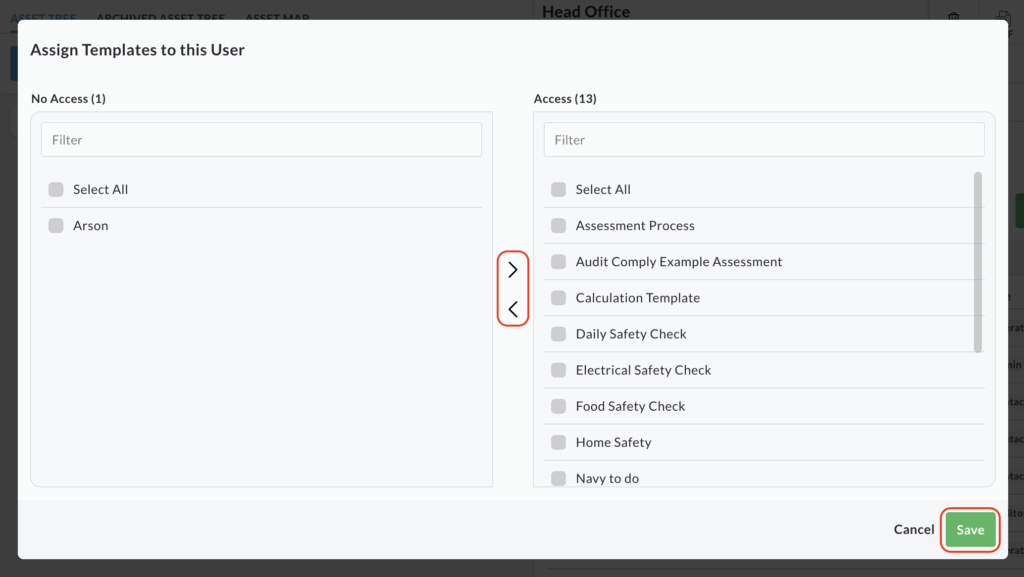Toggle the Daily Safety Check checkbox
The width and height of the screenshot is (1024, 577).
558,334
